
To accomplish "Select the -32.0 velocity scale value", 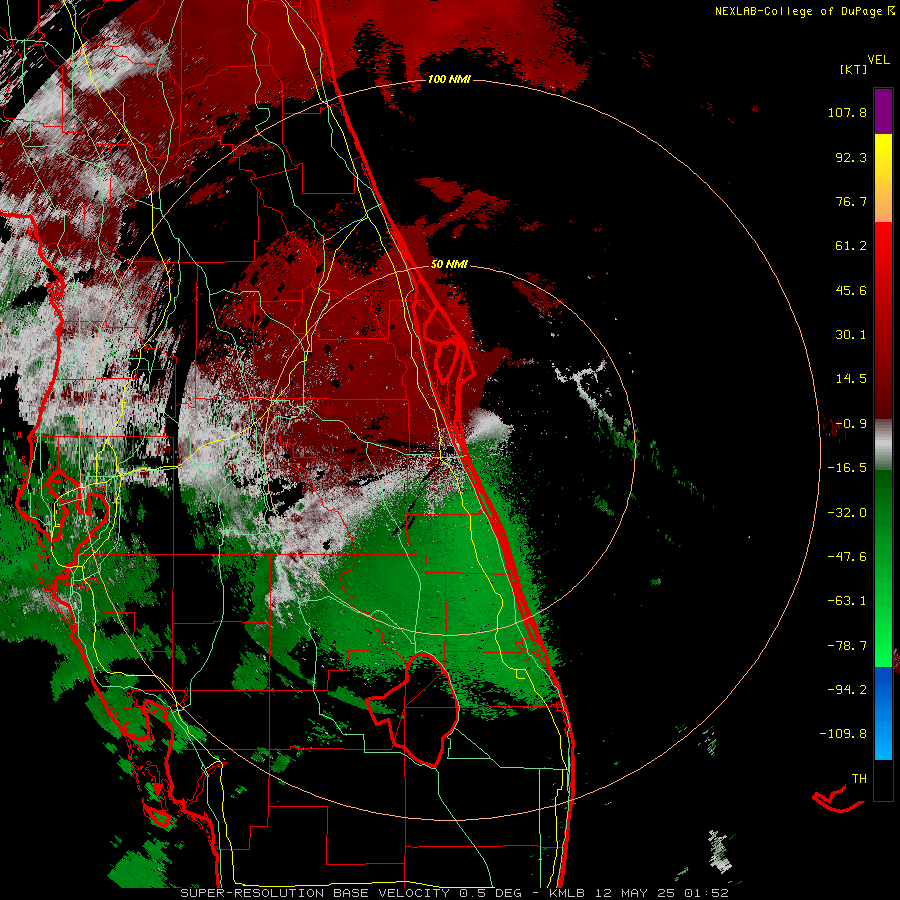I will (847, 513).
